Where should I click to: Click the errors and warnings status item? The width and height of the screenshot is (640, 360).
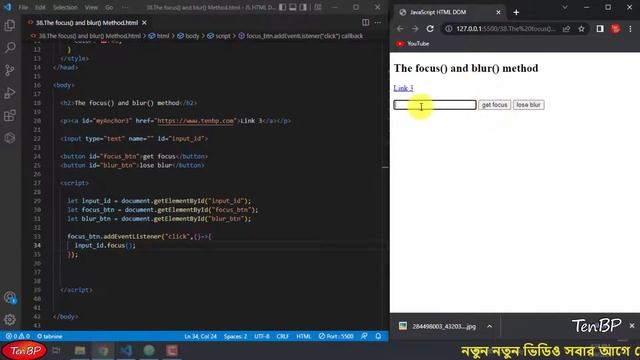point(18,336)
